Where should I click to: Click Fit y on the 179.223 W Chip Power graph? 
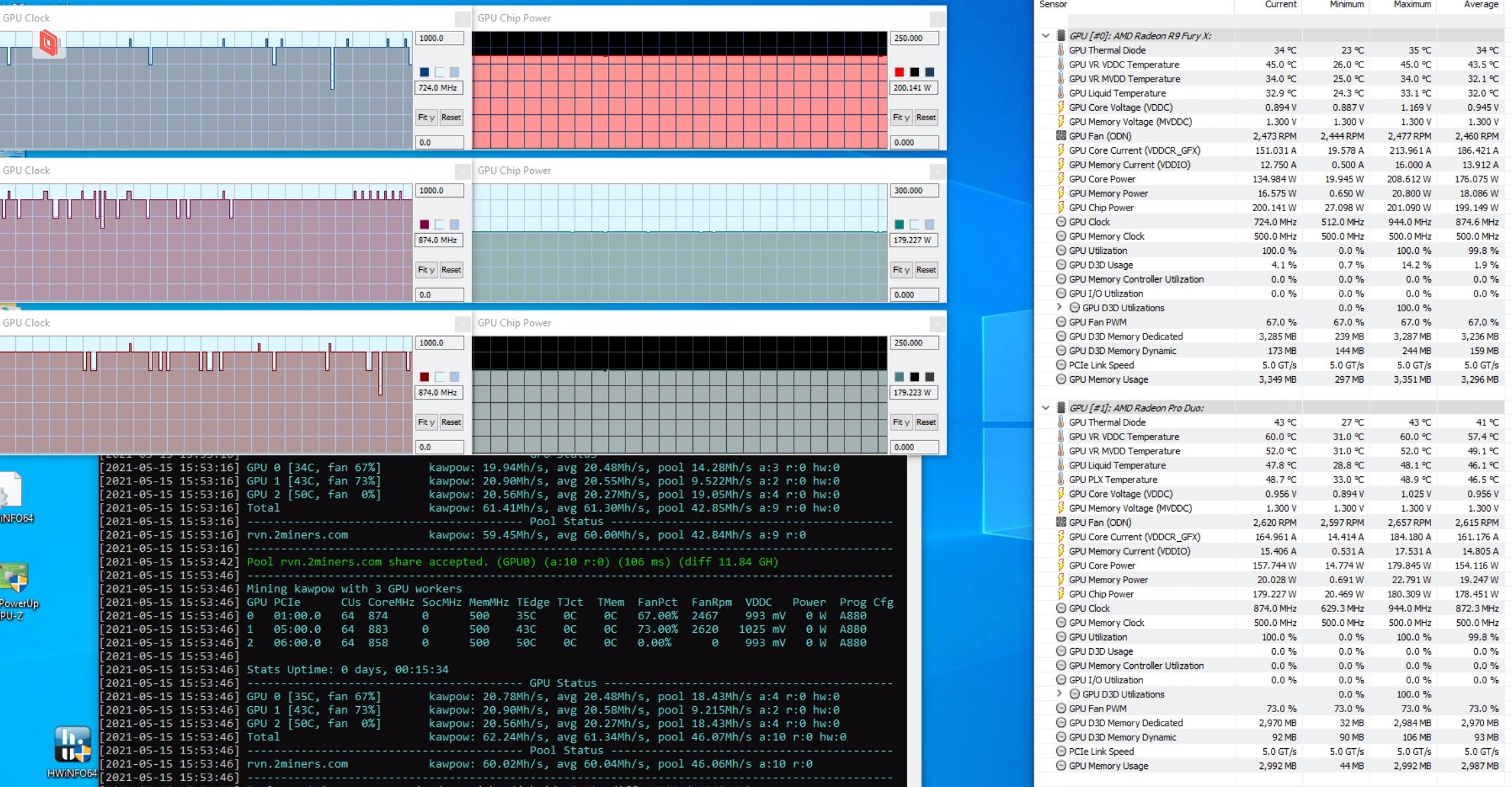(901, 422)
